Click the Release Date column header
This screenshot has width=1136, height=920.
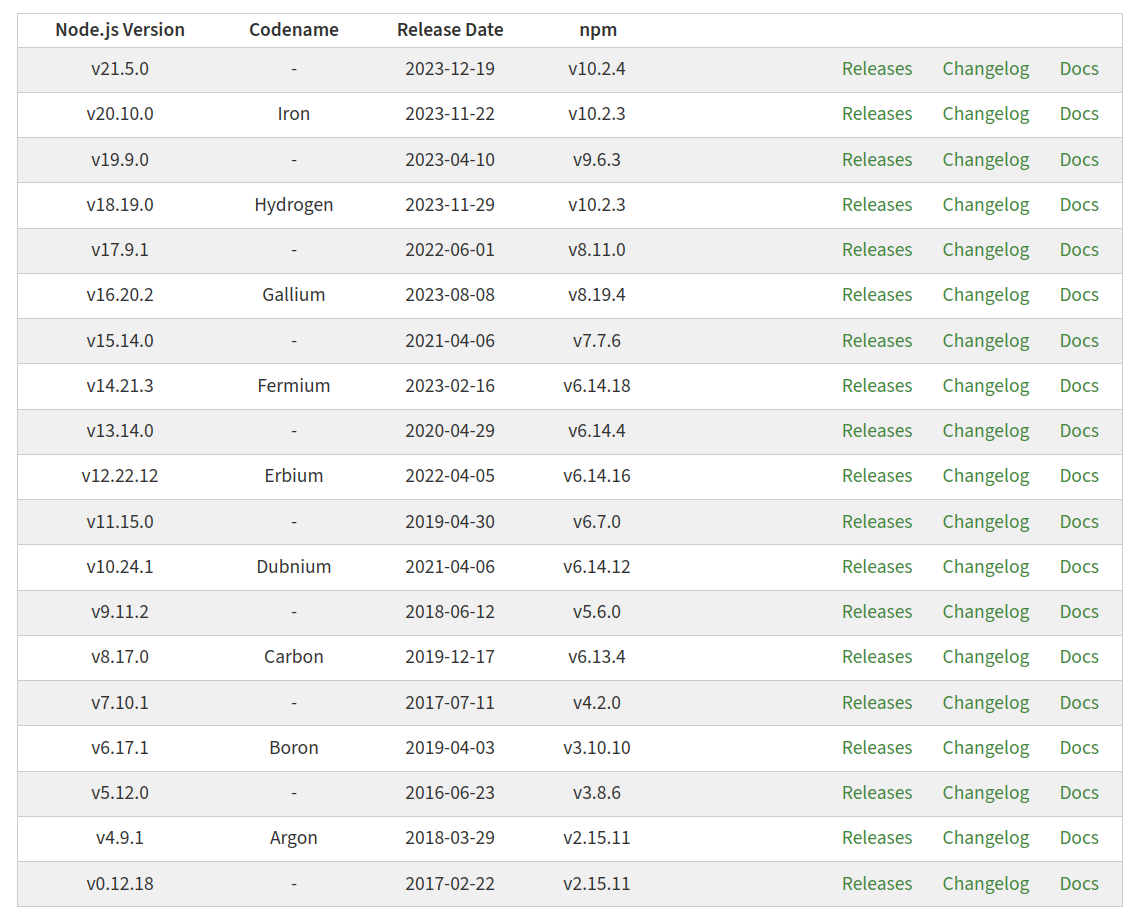coord(450,30)
